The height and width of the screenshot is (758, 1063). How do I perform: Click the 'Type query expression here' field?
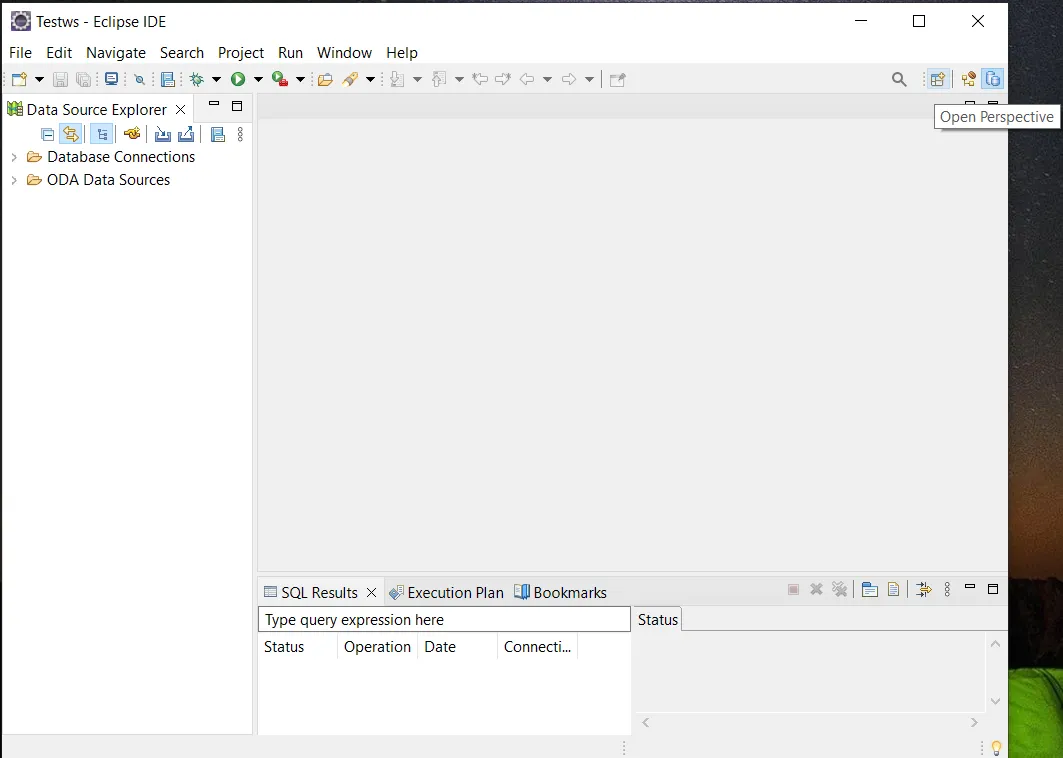[444, 620]
